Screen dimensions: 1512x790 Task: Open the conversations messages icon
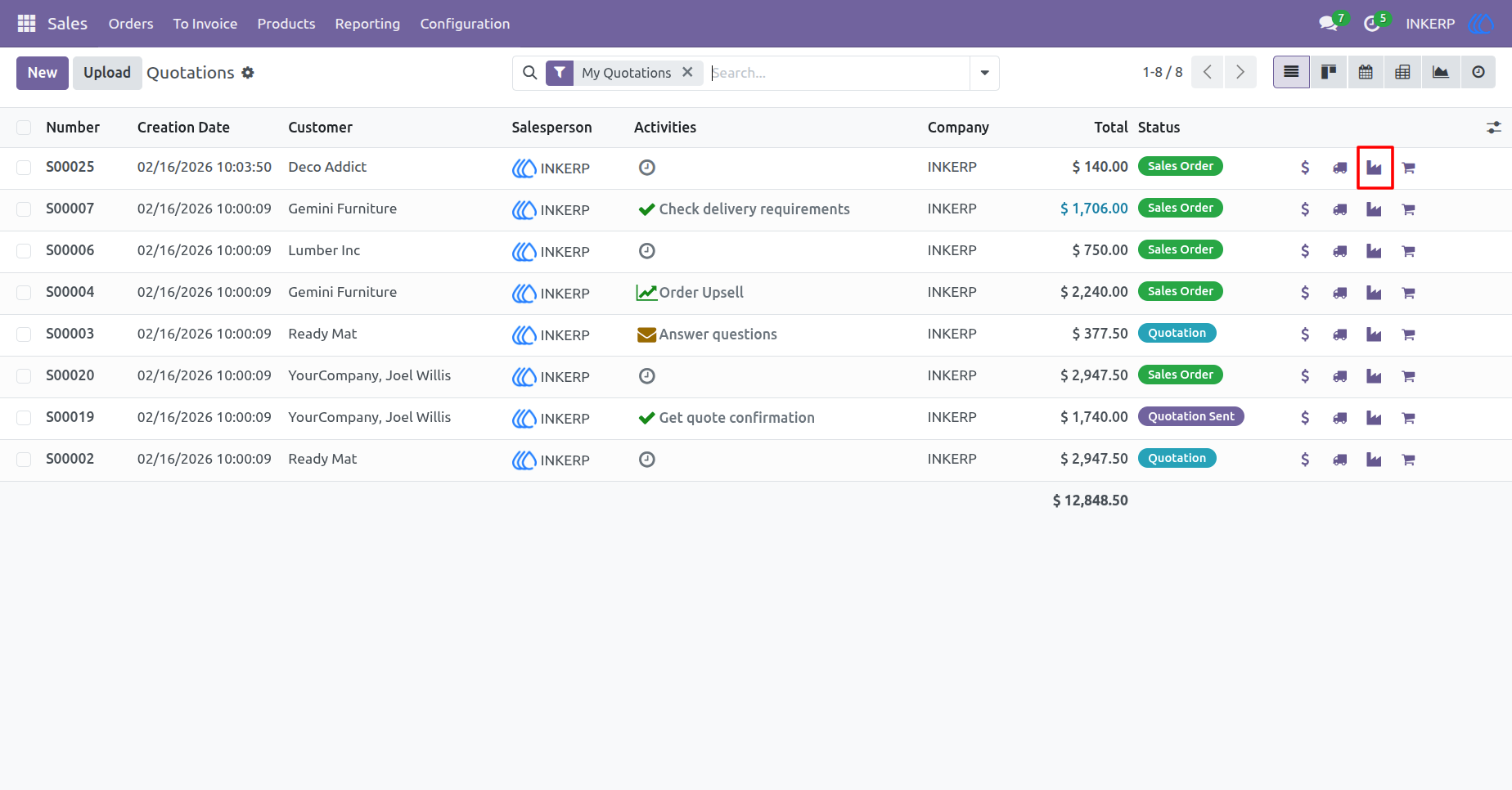tap(1328, 24)
